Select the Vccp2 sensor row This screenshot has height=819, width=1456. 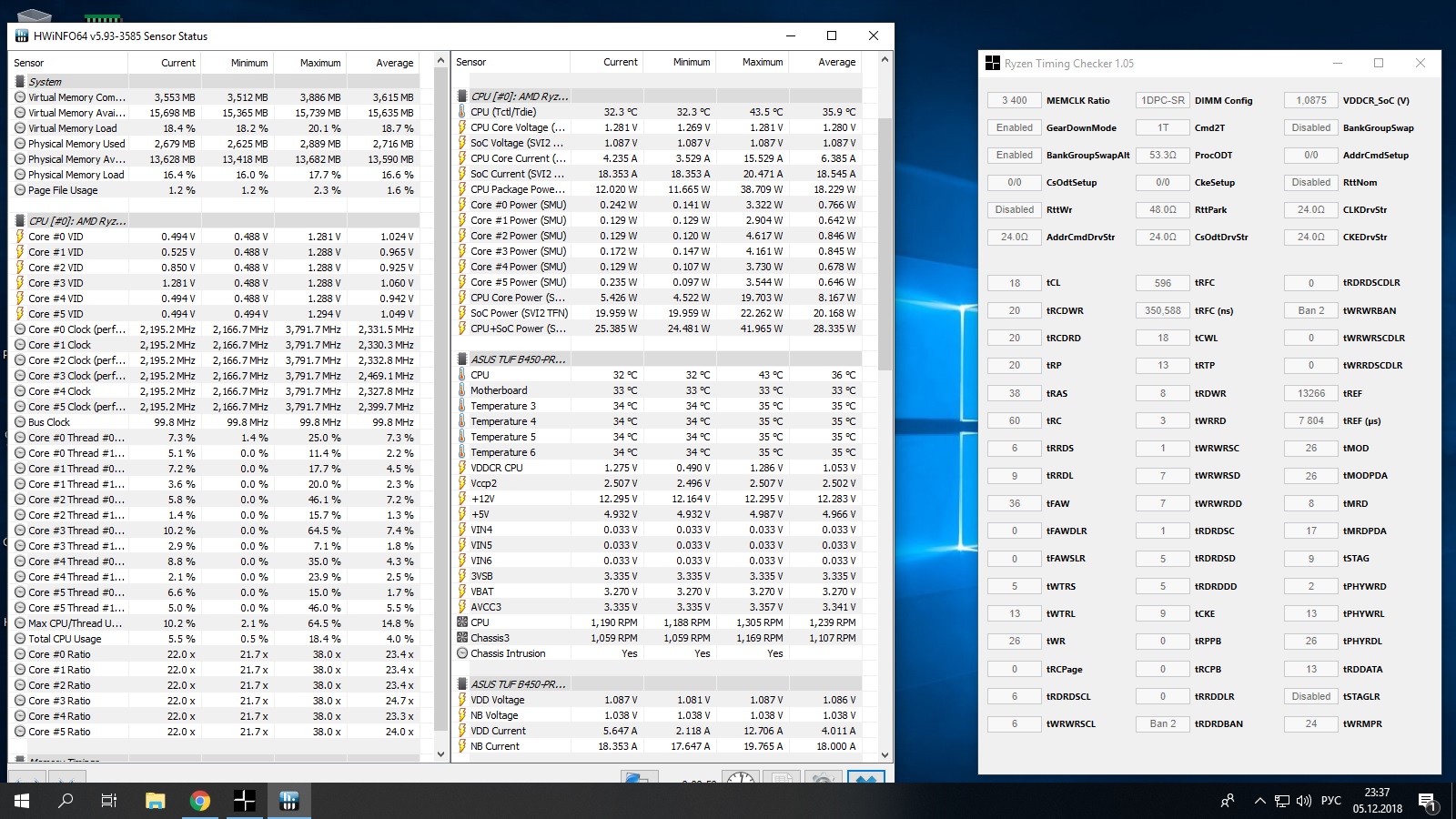[x=657, y=483]
